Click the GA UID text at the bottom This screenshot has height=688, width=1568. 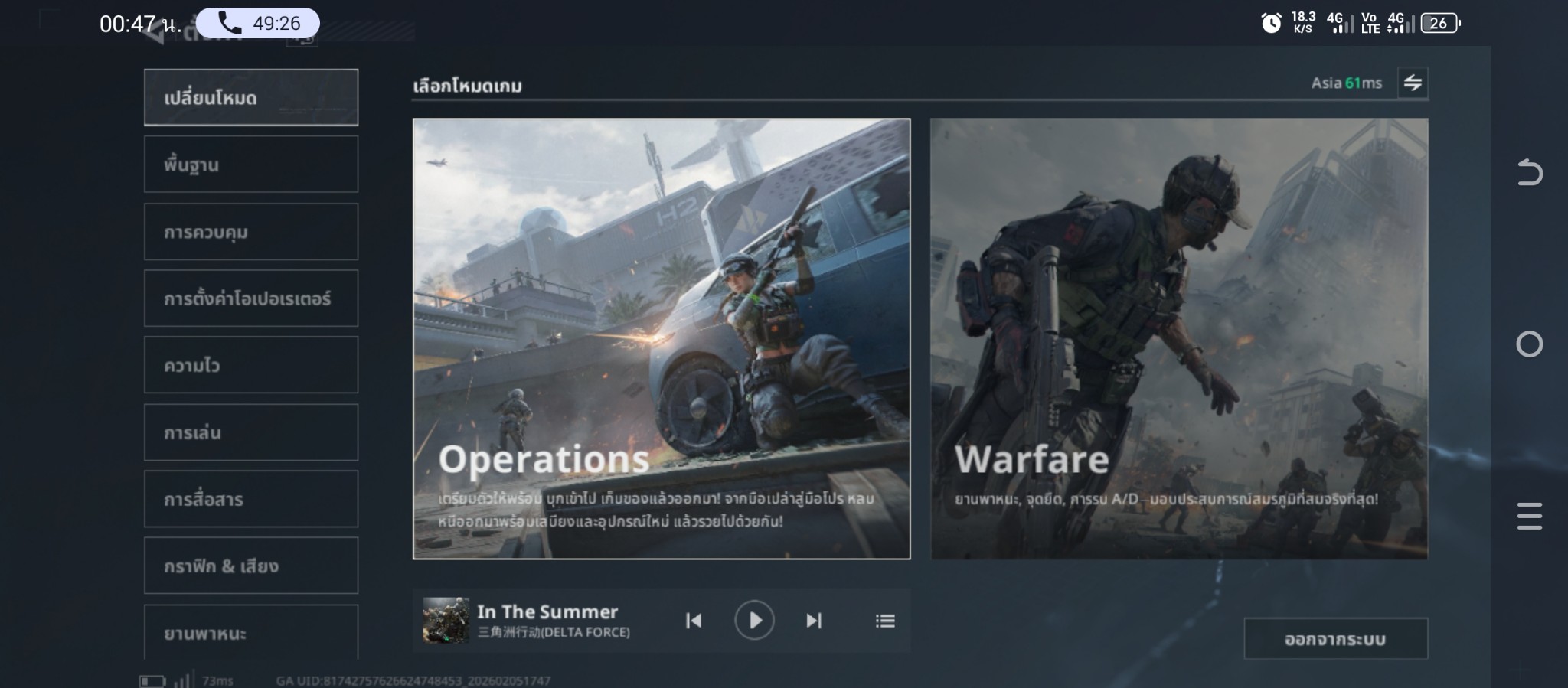(x=413, y=680)
